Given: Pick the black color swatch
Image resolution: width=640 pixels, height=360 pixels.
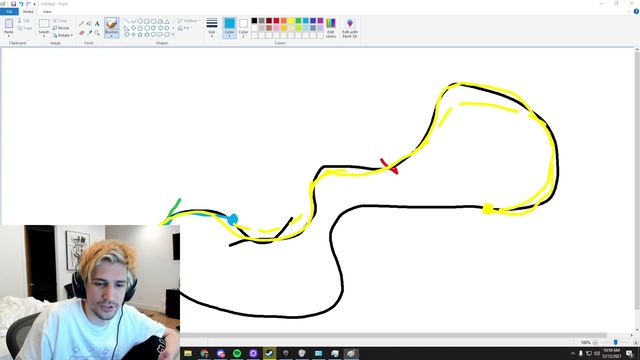Looking at the screenshot, I should coord(254,21).
